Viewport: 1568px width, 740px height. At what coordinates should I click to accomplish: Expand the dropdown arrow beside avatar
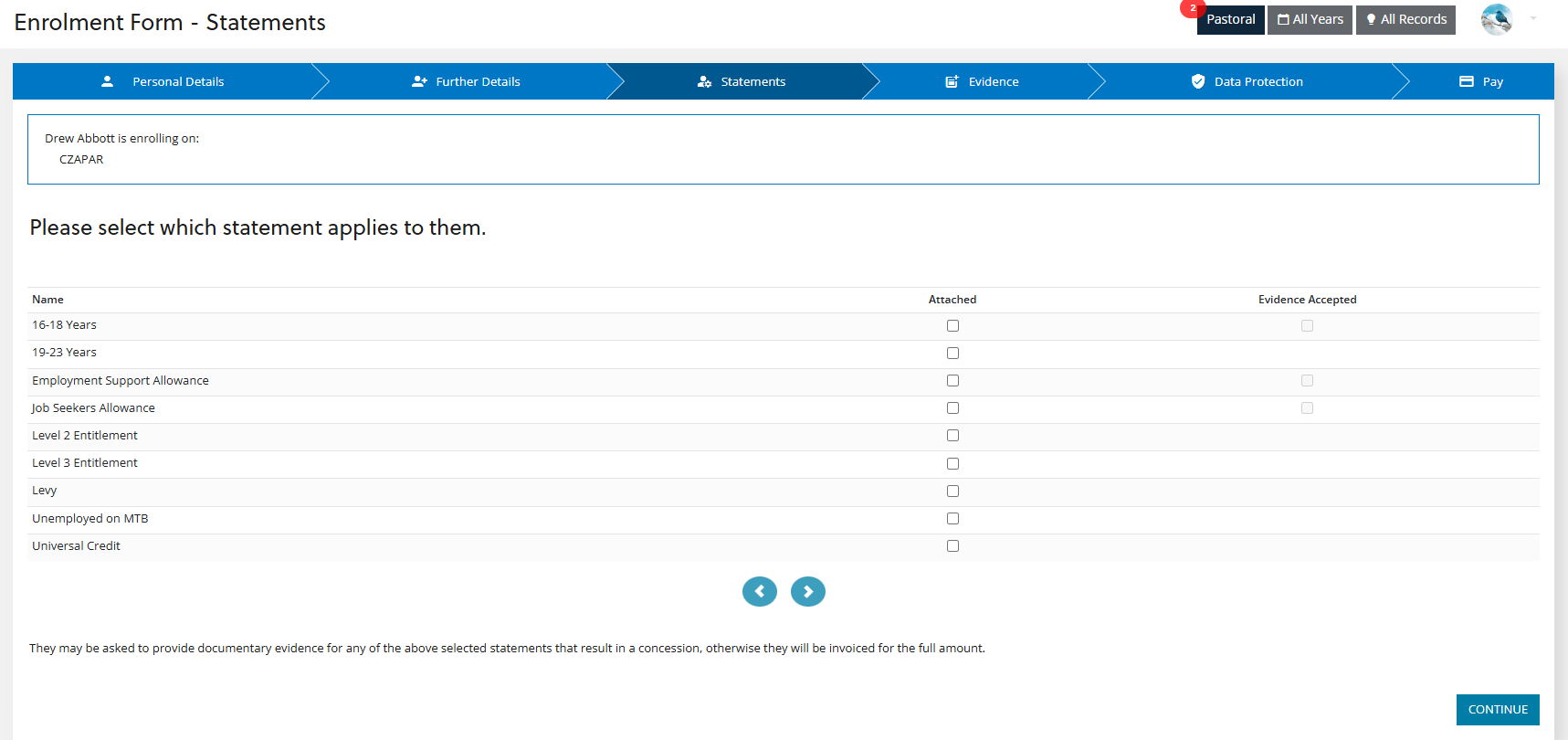[x=1533, y=18]
